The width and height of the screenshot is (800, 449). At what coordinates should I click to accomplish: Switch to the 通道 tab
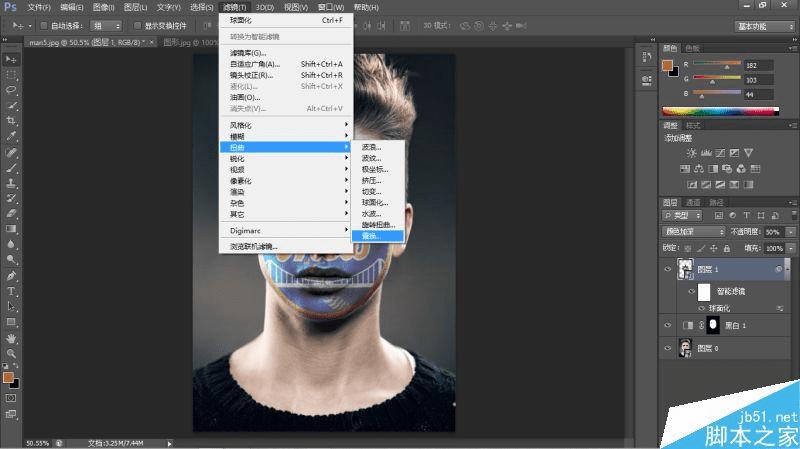pos(693,203)
